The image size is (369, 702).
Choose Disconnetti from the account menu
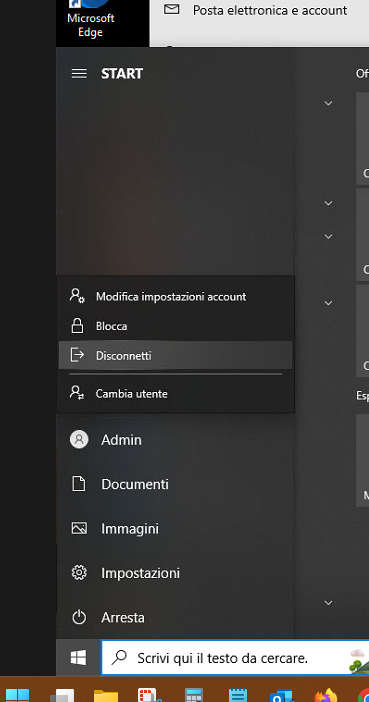click(176, 355)
